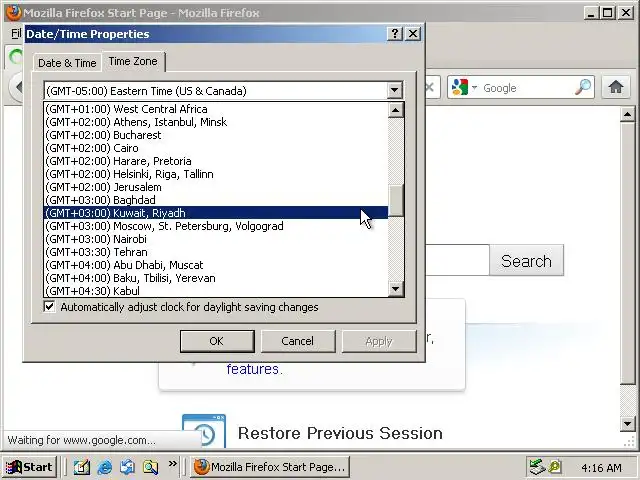Open the Windows Start menu
The height and width of the screenshot is (480, 640).
(29, 467)
